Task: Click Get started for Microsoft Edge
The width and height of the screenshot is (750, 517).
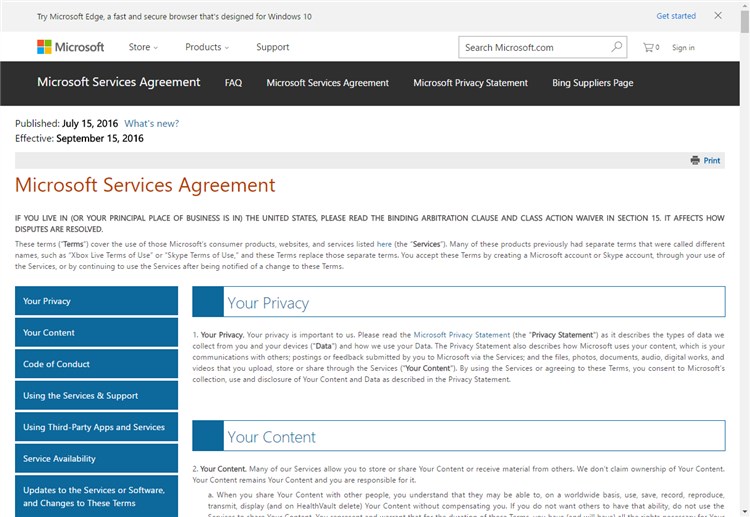Action: (676, 16)
